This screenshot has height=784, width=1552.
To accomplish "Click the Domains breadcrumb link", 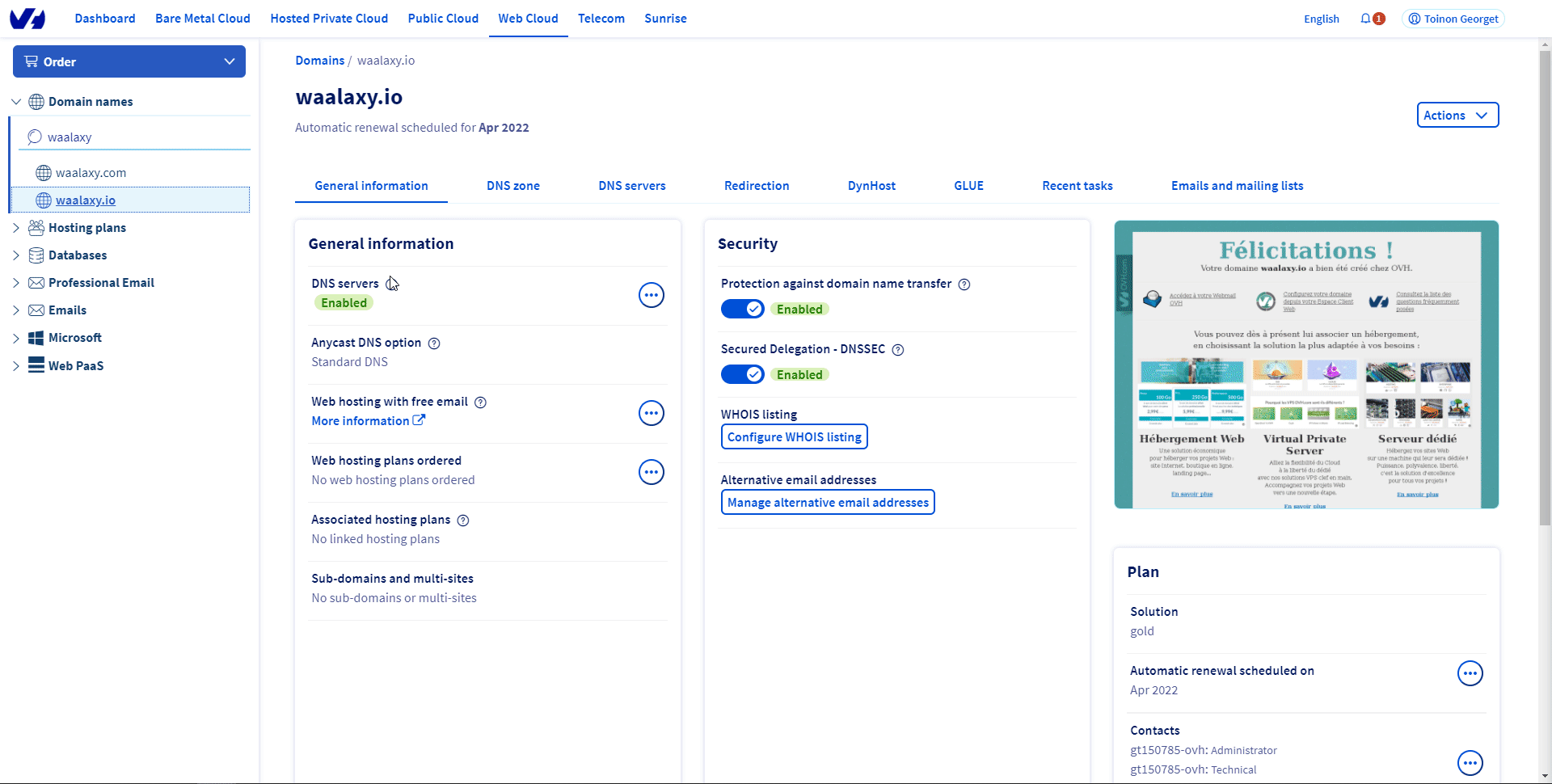I will pos(320,61).
